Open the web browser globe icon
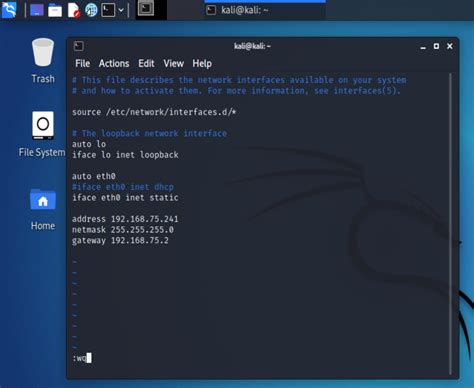Image resolution: width=474 pixels, height=388 pixels. tap(91, 10)
